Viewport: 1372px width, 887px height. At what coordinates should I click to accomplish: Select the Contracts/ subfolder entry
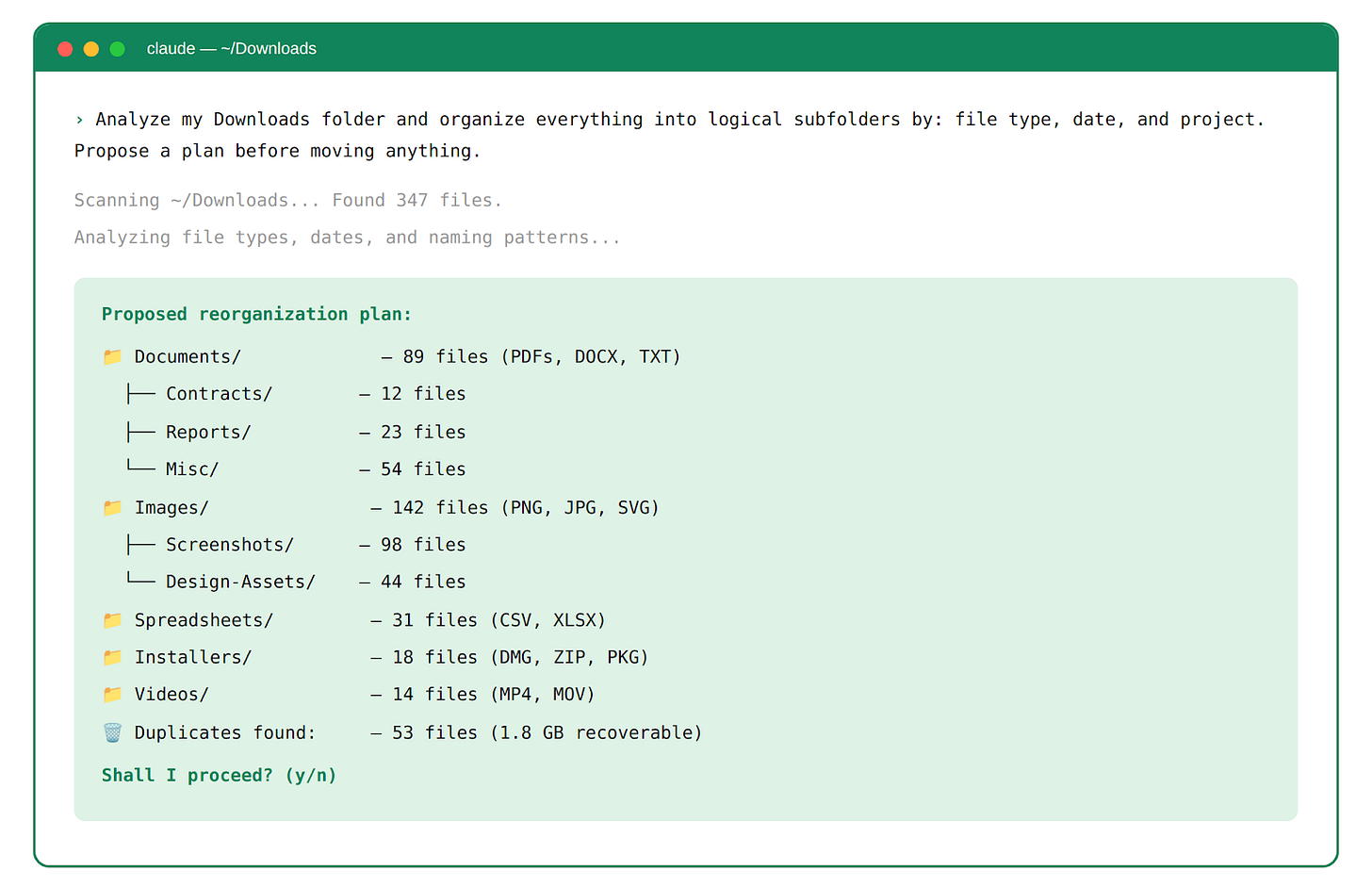[219, 394]
